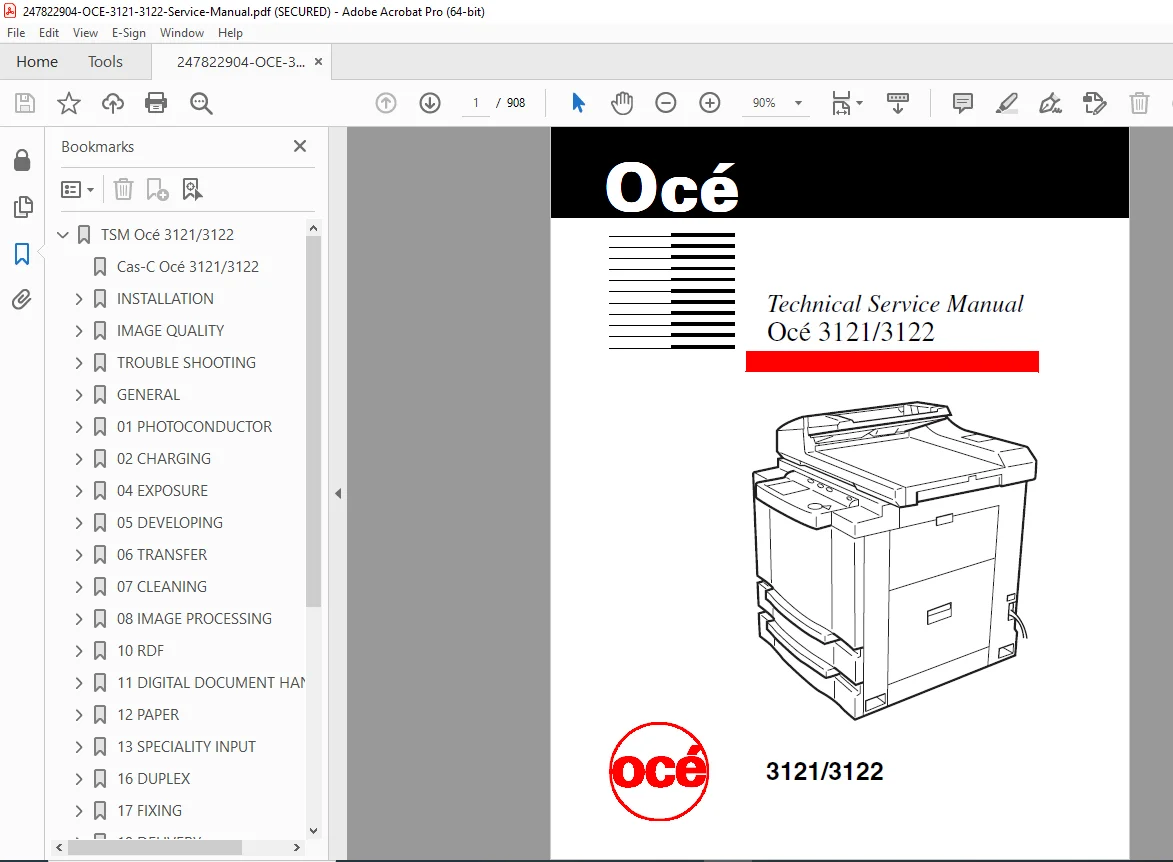Jump to the 07 CLEANING bookmark

pos(162,587)
